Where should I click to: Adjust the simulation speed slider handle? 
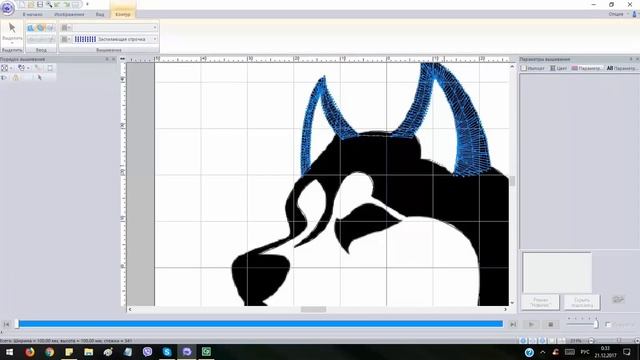[x=596, y=324]
